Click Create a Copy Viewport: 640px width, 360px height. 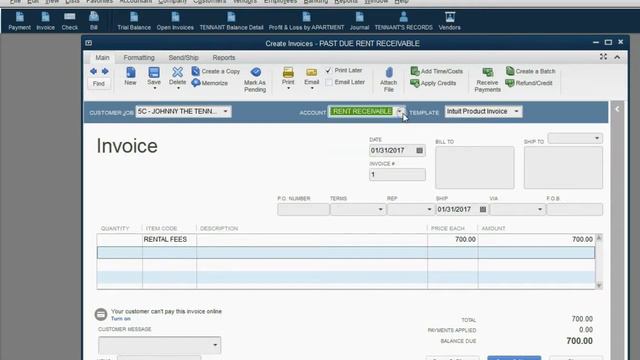216,71
